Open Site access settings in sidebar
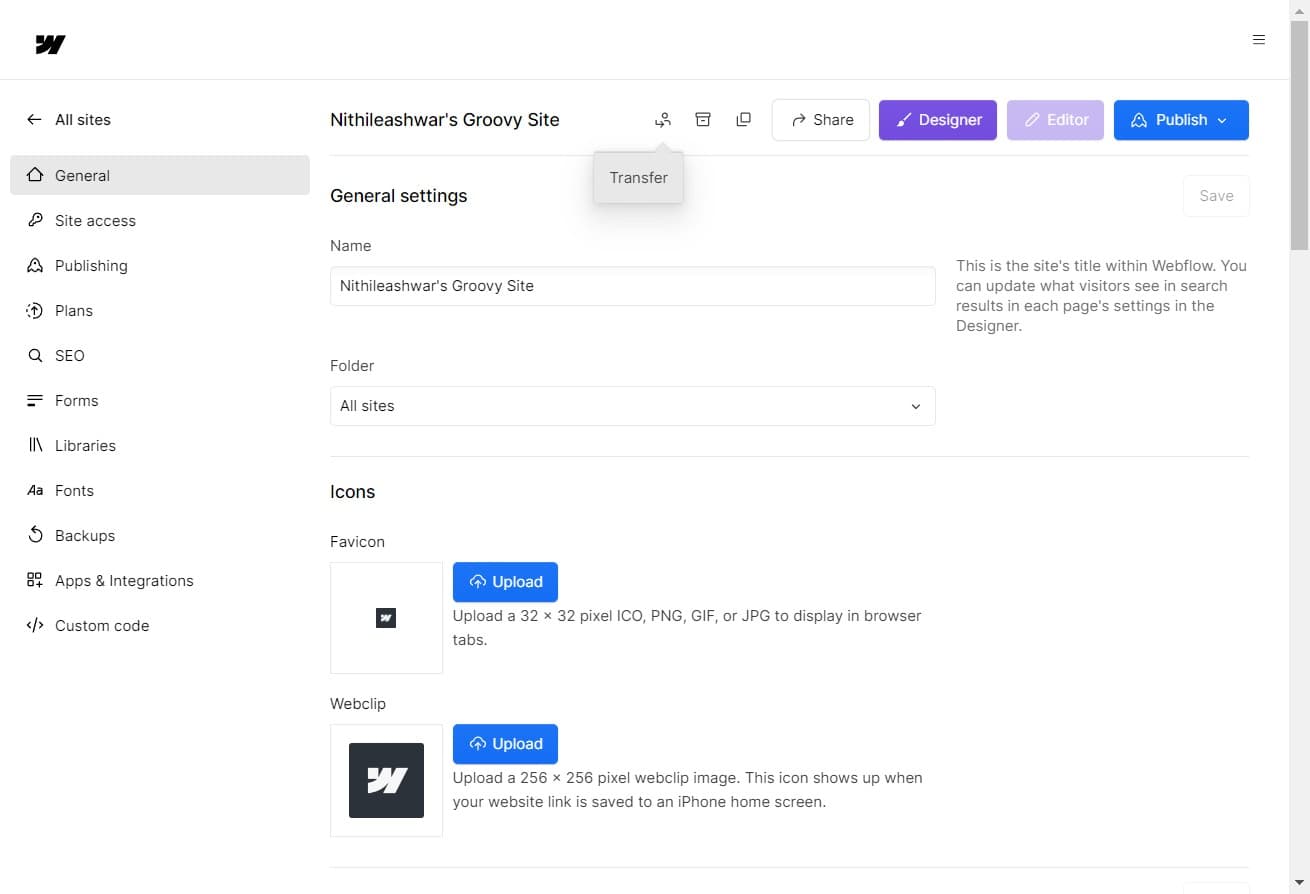1310x894 pixels. tap(95, 220)
